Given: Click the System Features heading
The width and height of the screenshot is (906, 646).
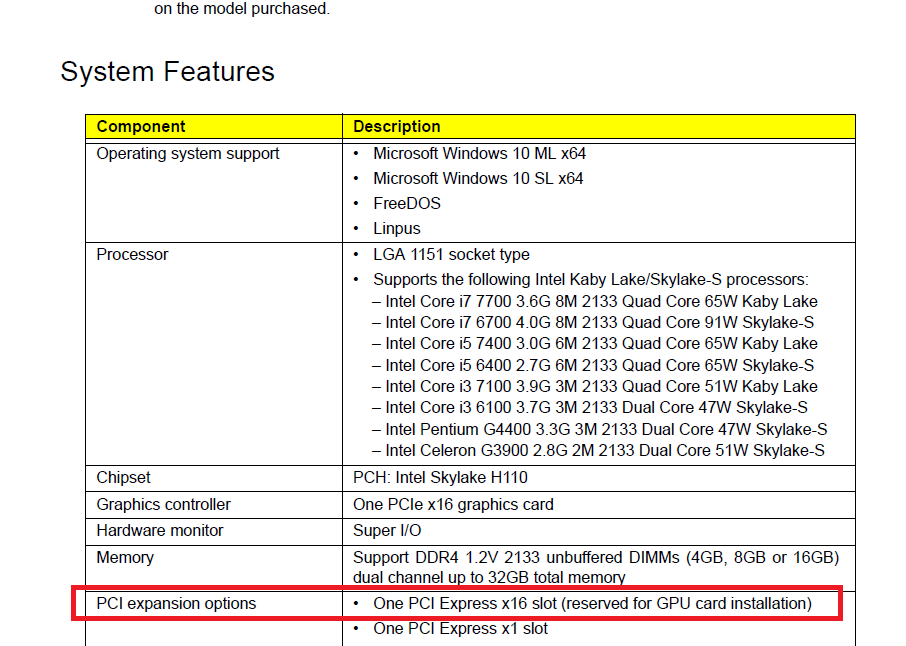Looking at the screenshot, I should click(168, 72).
